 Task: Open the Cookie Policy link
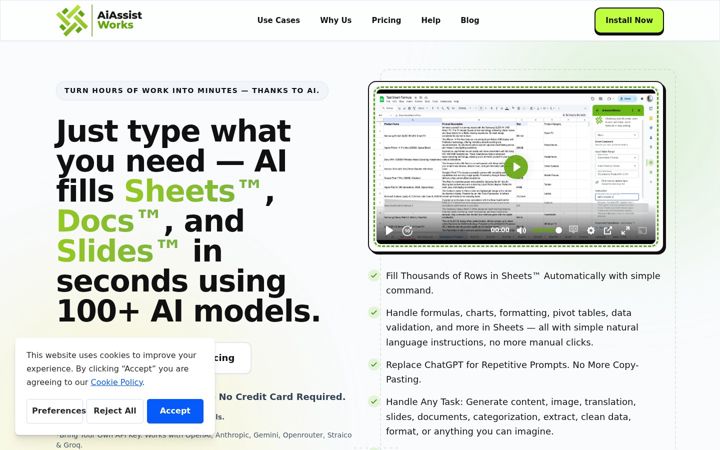pos(117,382)
